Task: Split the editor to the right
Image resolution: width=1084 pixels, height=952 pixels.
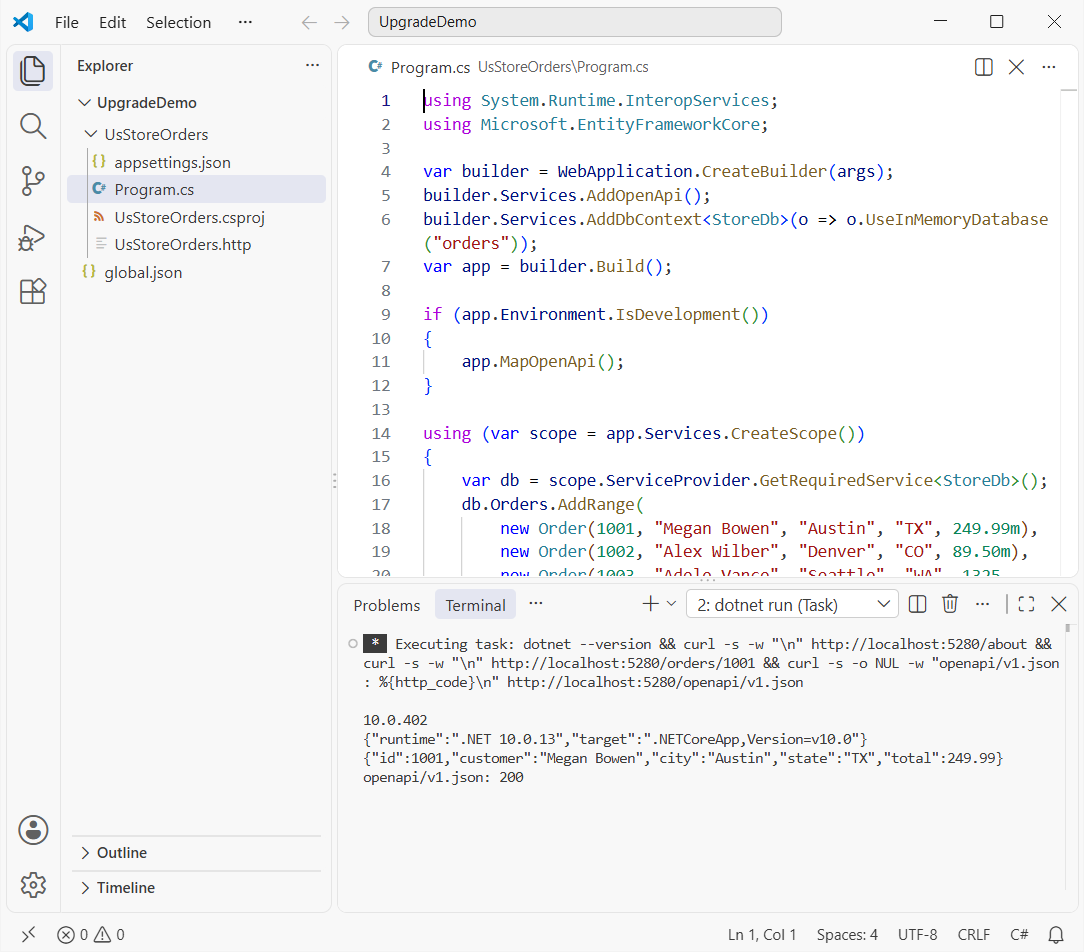Action: [x=983, y=67]
